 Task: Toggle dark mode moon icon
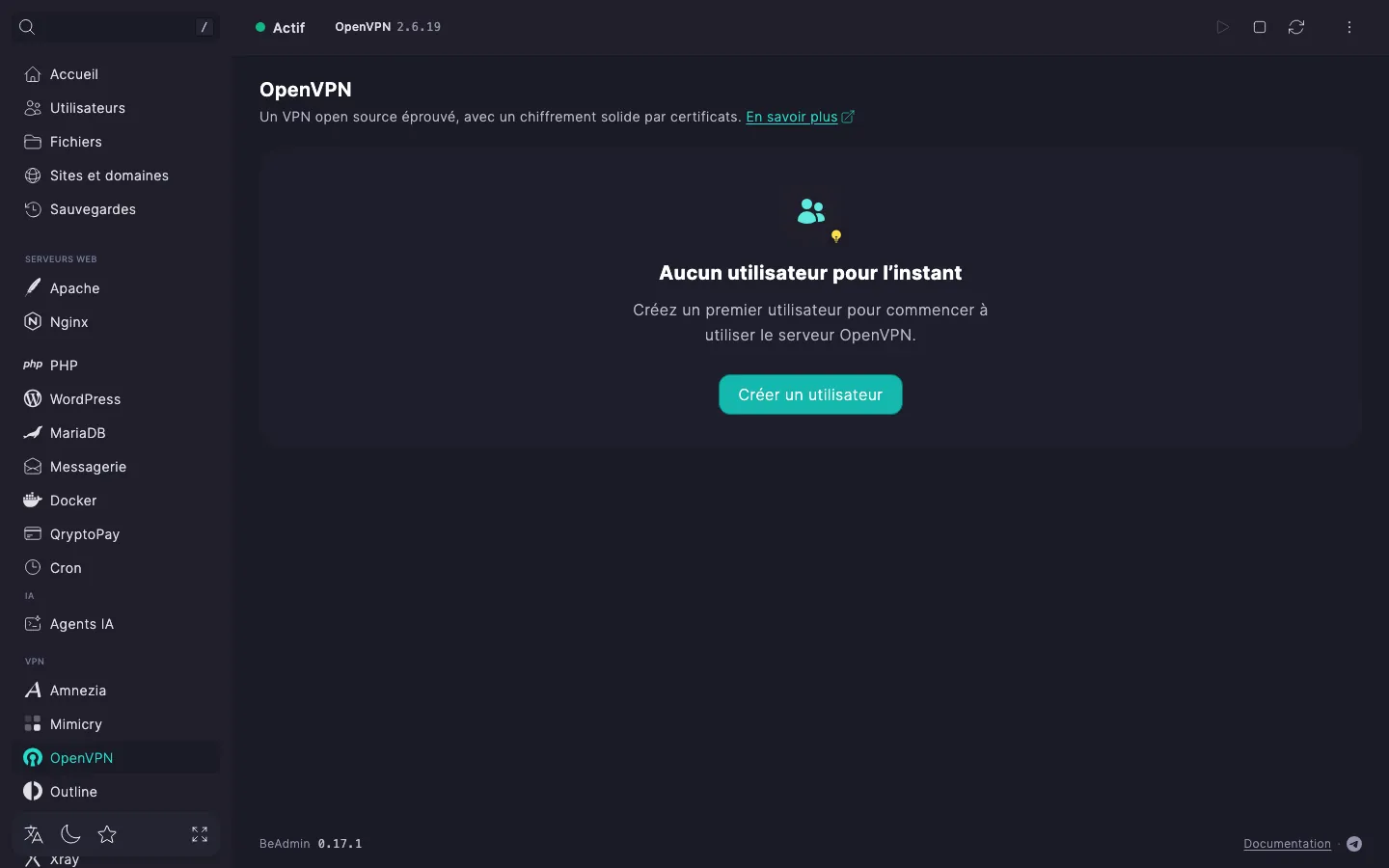(x=70, y=834)
